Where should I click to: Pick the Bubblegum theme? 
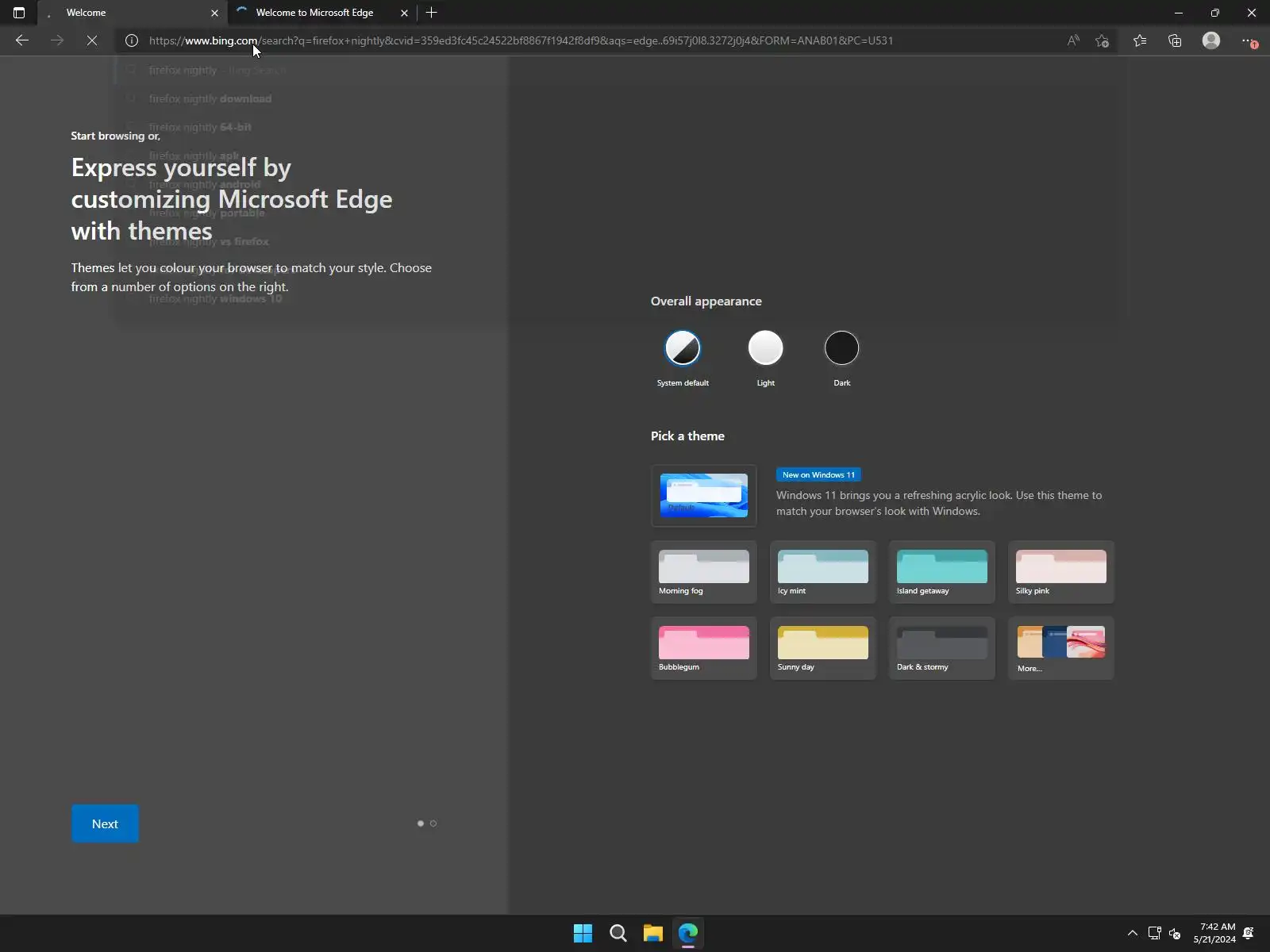[704, 648]
